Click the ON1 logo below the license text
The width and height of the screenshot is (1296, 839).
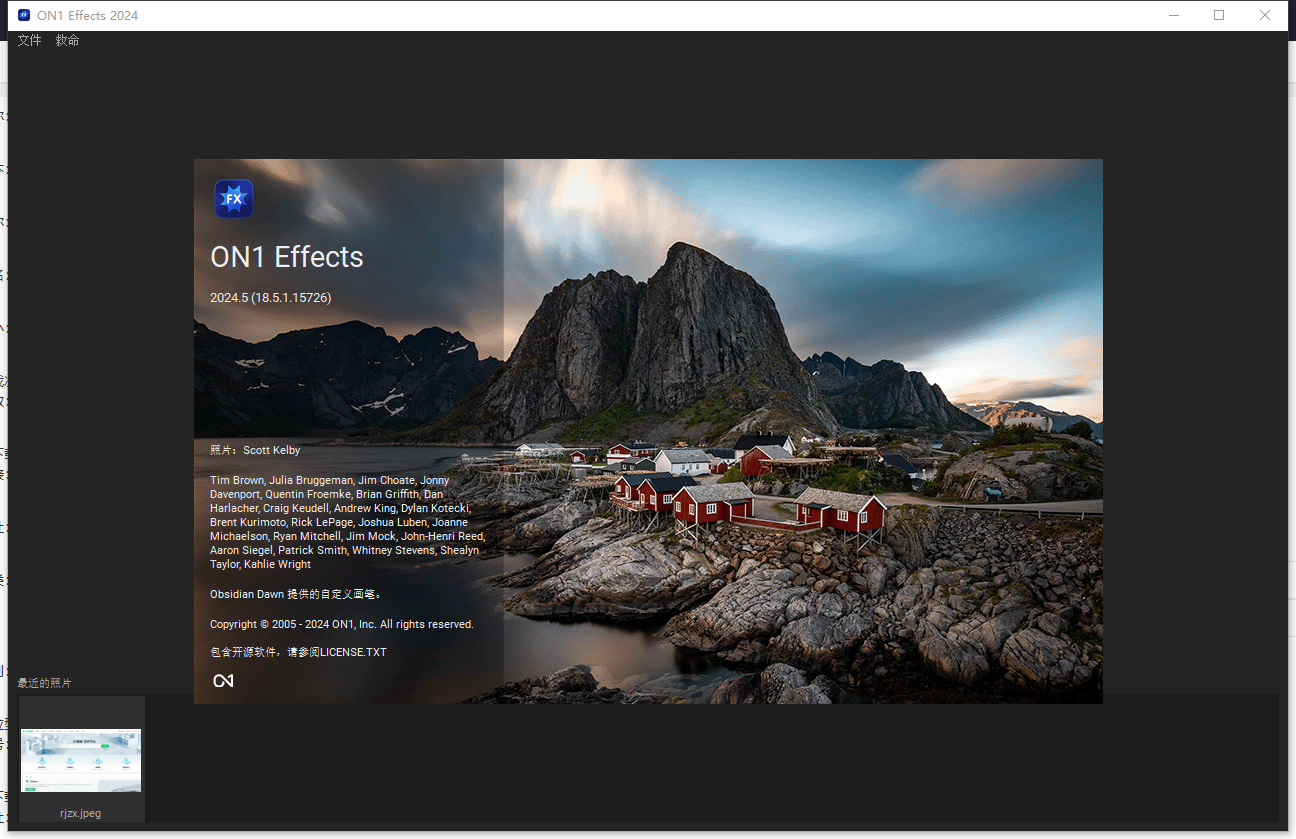click(x=223, y=681)
